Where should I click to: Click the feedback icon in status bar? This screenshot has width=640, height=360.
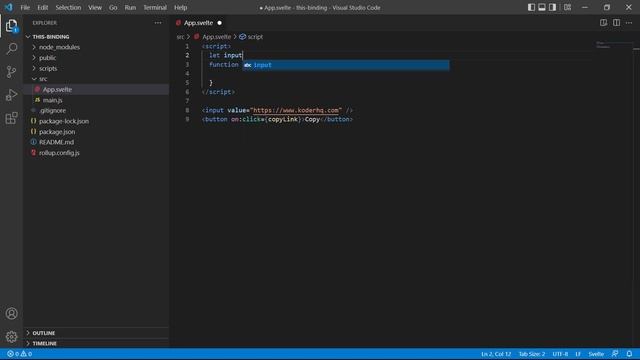(615, 354)
